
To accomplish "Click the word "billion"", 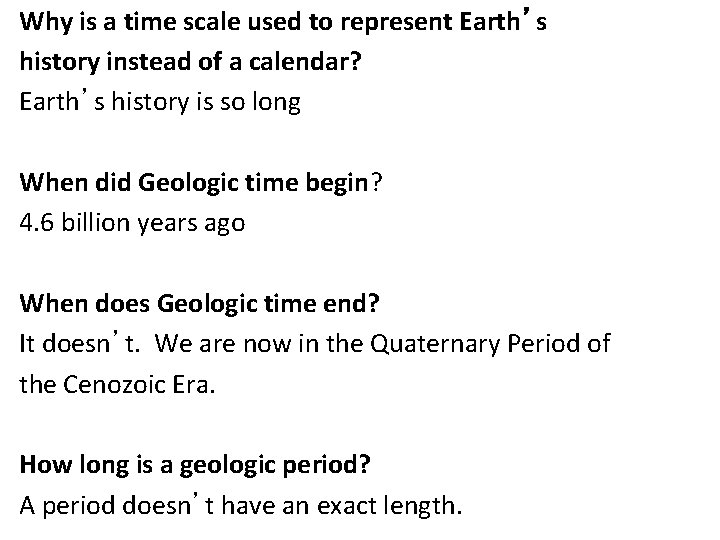I will pyautogui.click(x=98, y=223).
